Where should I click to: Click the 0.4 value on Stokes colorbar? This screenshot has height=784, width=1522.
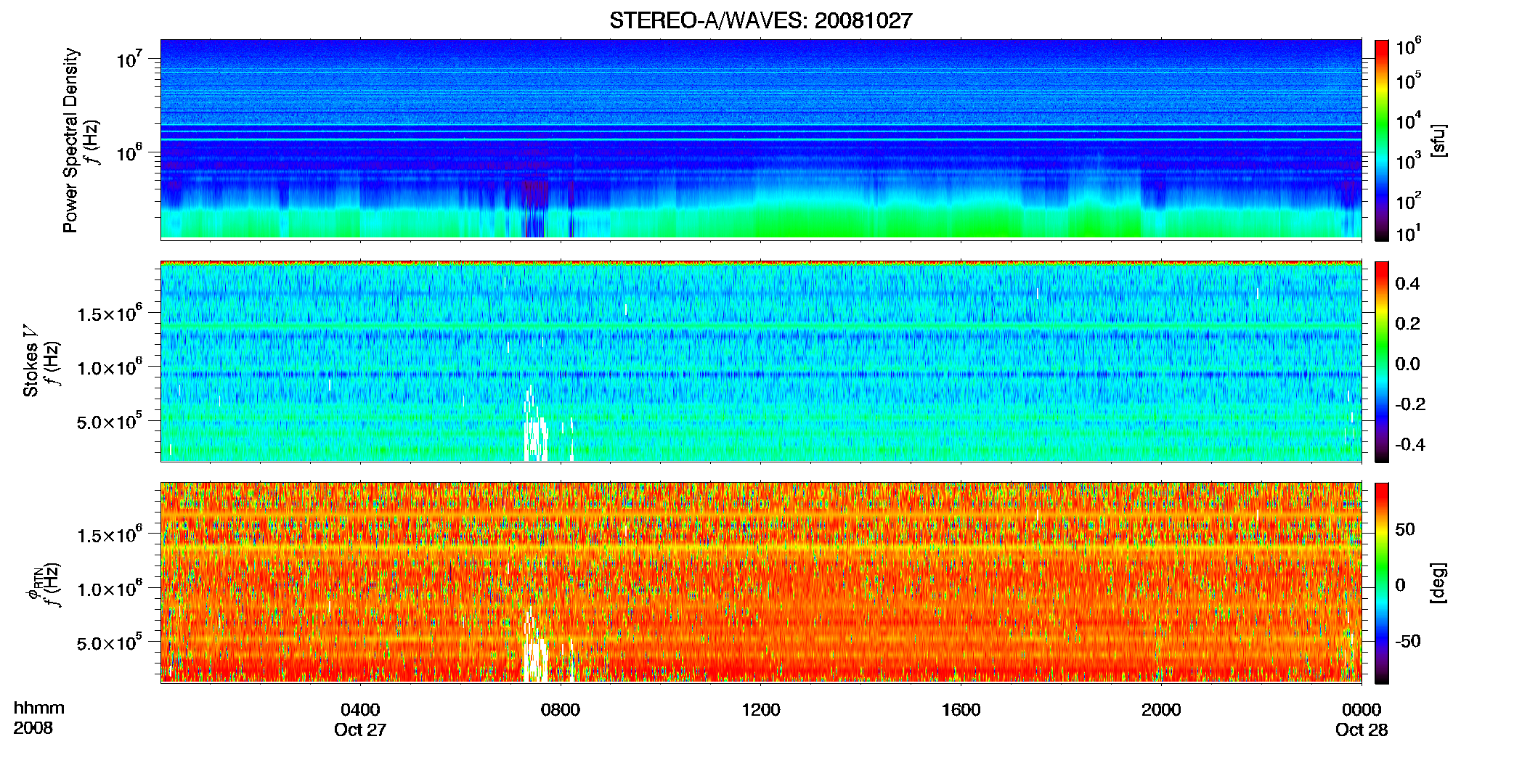tap(1407, 284)
